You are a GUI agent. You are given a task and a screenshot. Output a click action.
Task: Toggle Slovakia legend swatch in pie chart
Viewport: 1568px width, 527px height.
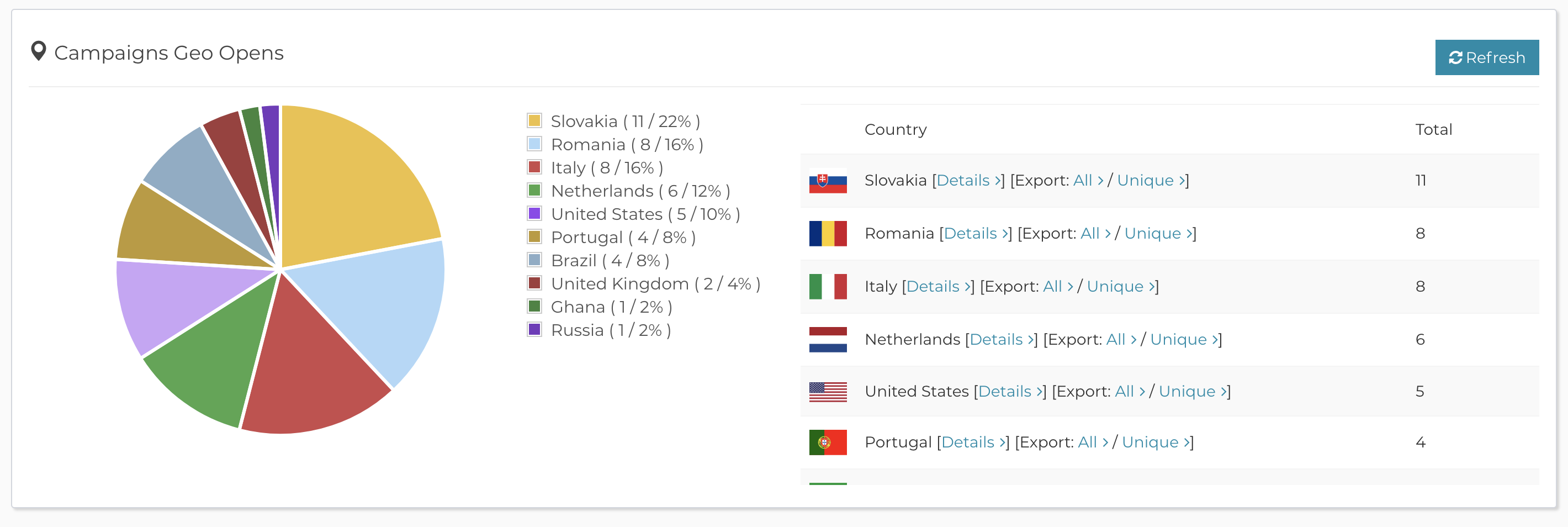tap(534, 120)
